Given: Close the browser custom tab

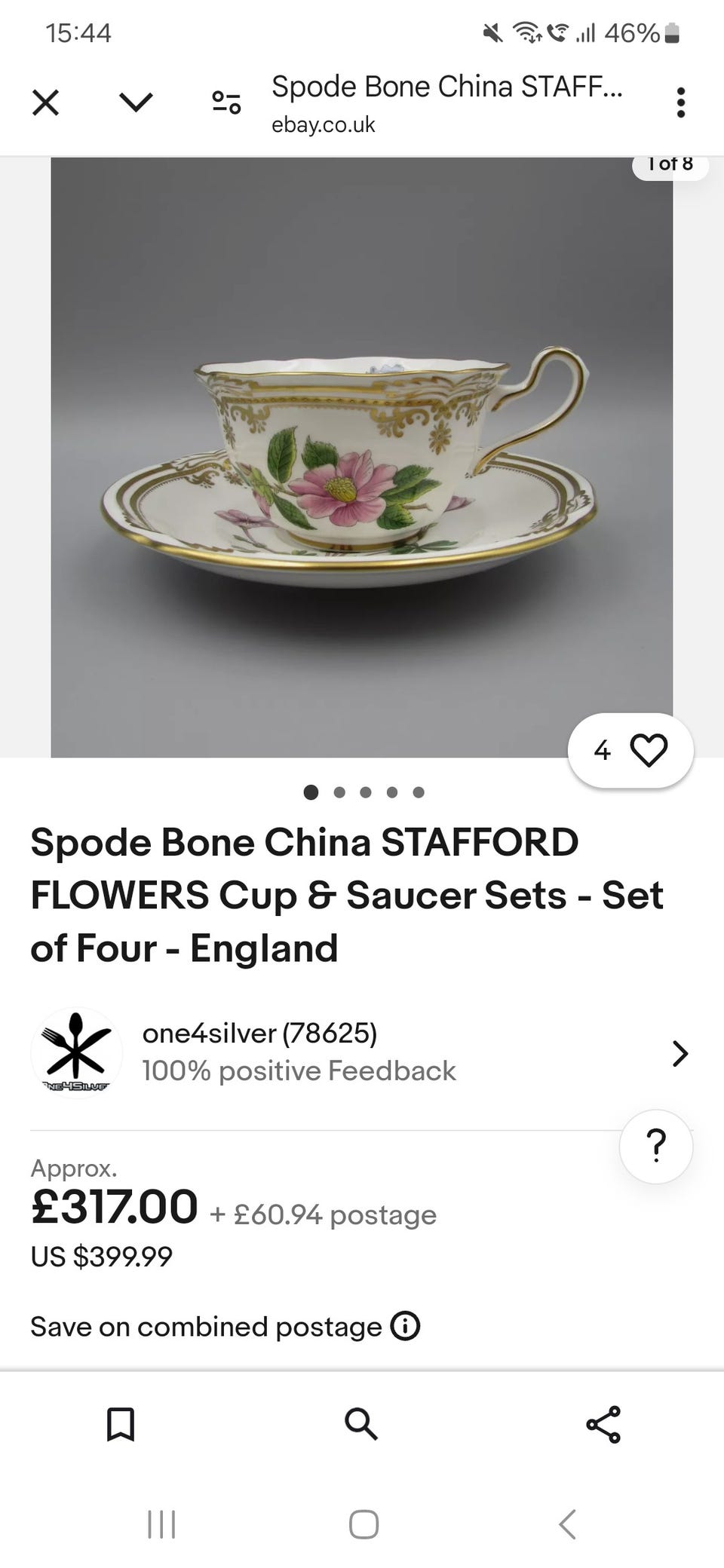Looking at the screenshot, I should click(46, 103).
